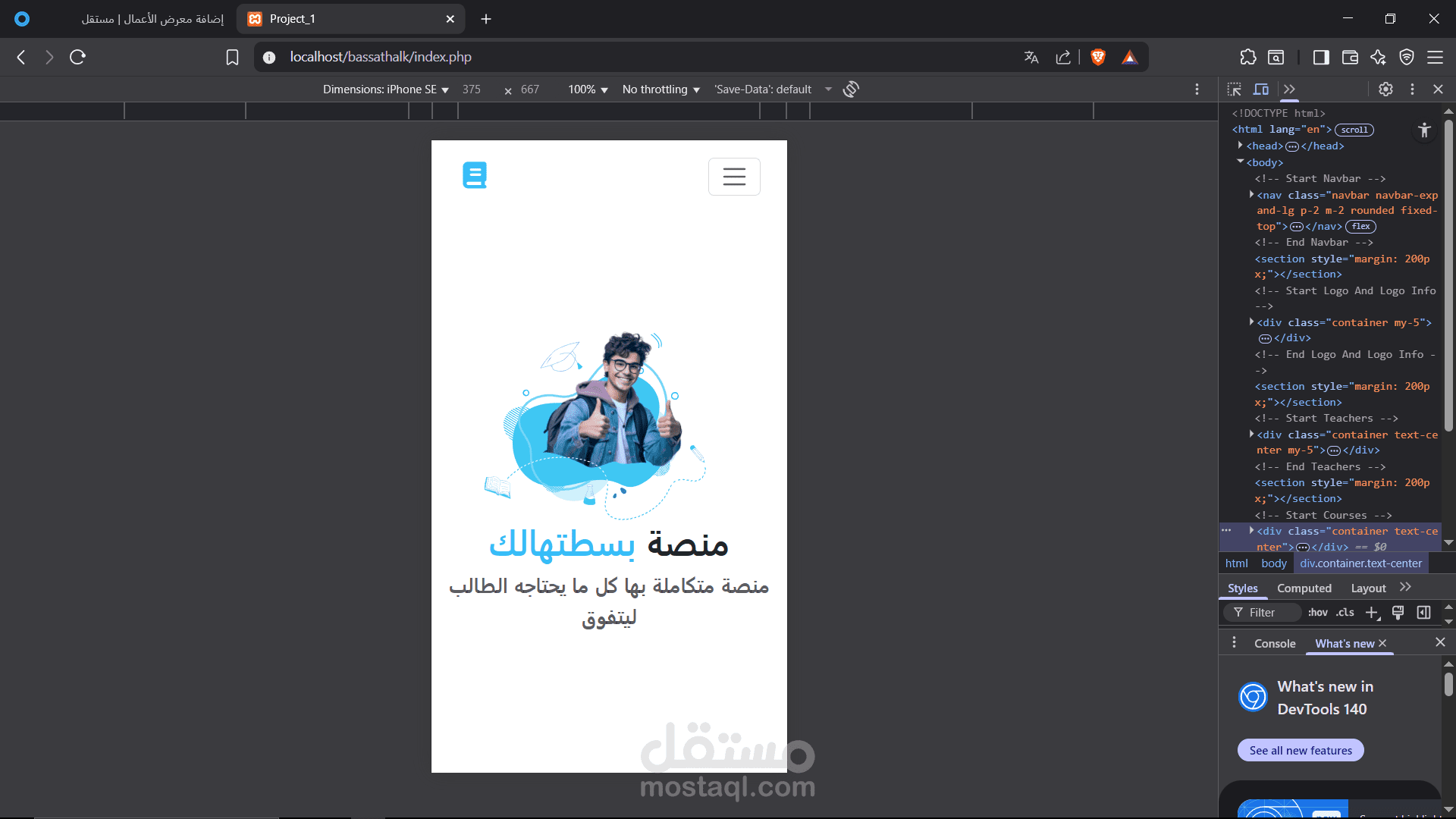Viewport: 1456px width, 819px height.
Task: Focus the styles Filter field
Action: pos(1263,613)
